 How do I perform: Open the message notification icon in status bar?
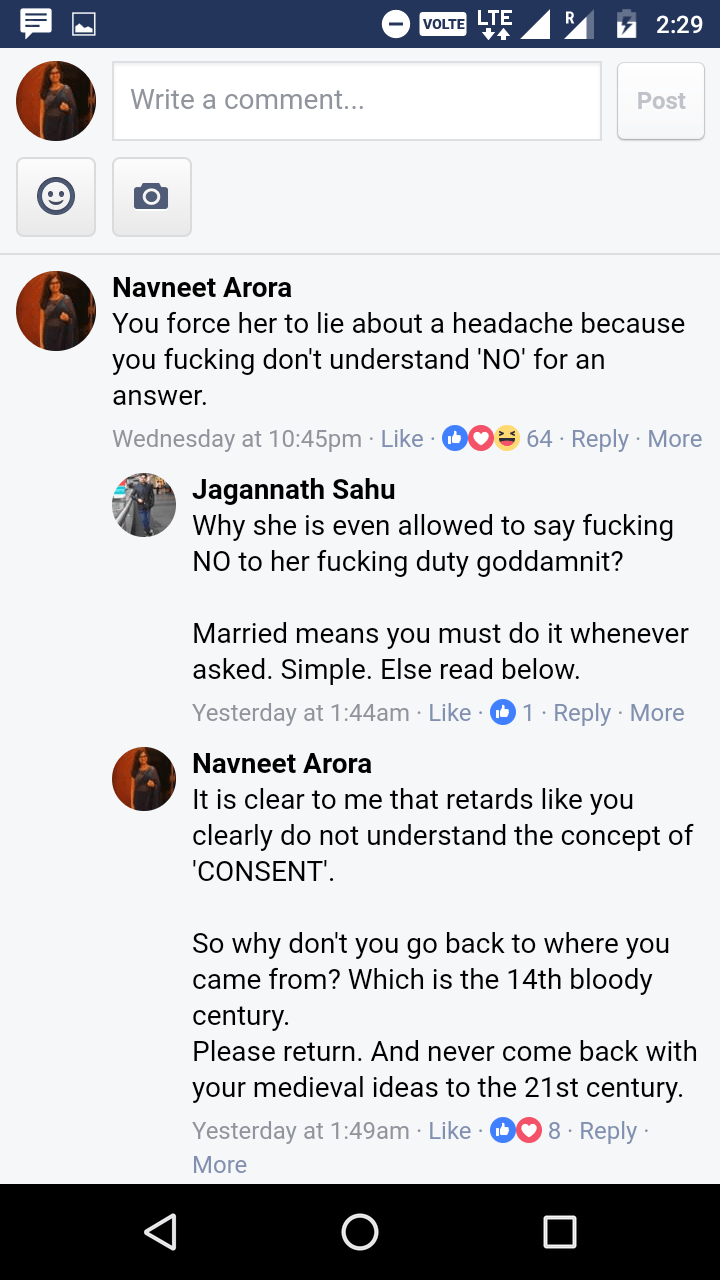point(36,22)
